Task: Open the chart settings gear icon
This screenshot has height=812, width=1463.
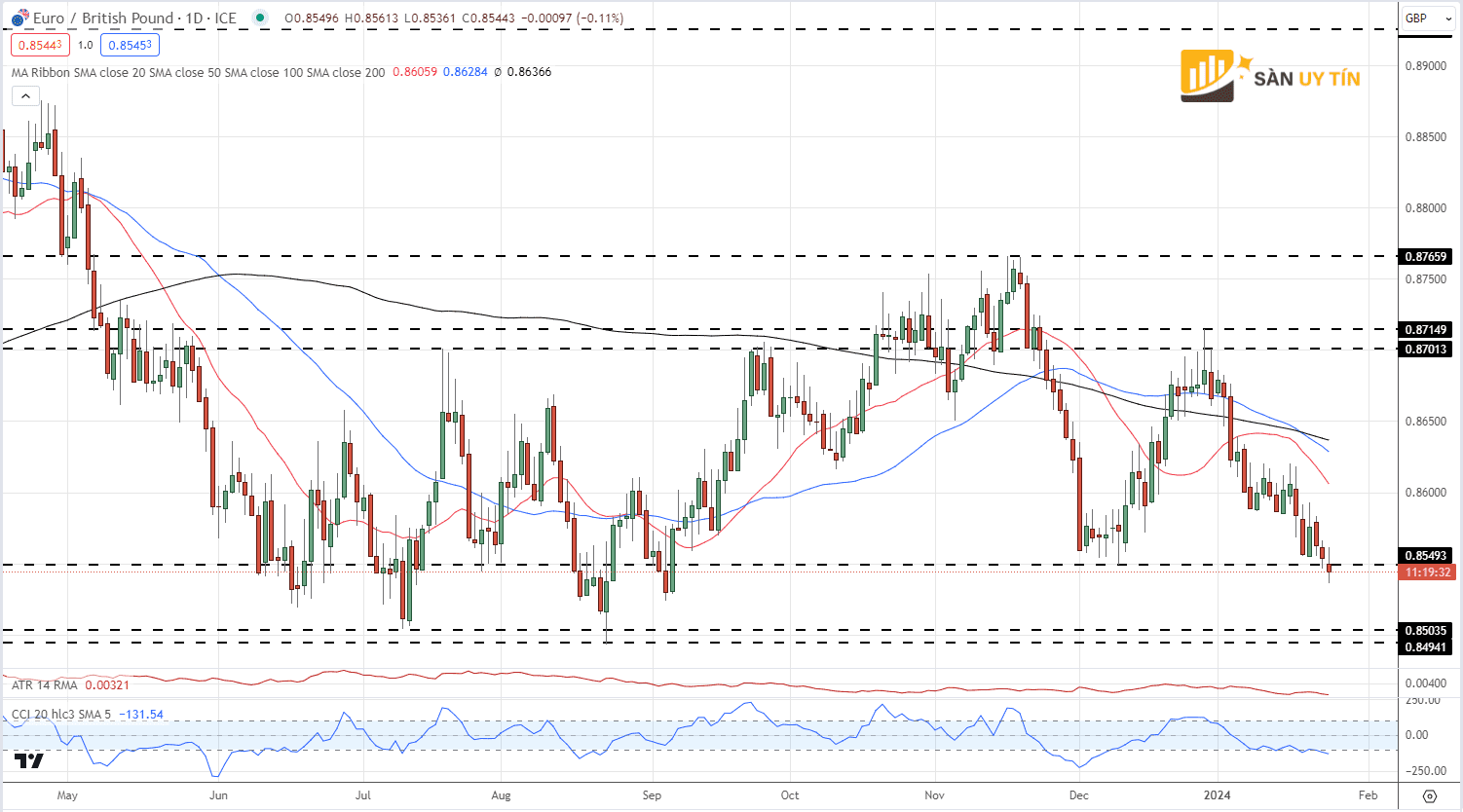Action: pyautogui.click(x=1429, y=795)
